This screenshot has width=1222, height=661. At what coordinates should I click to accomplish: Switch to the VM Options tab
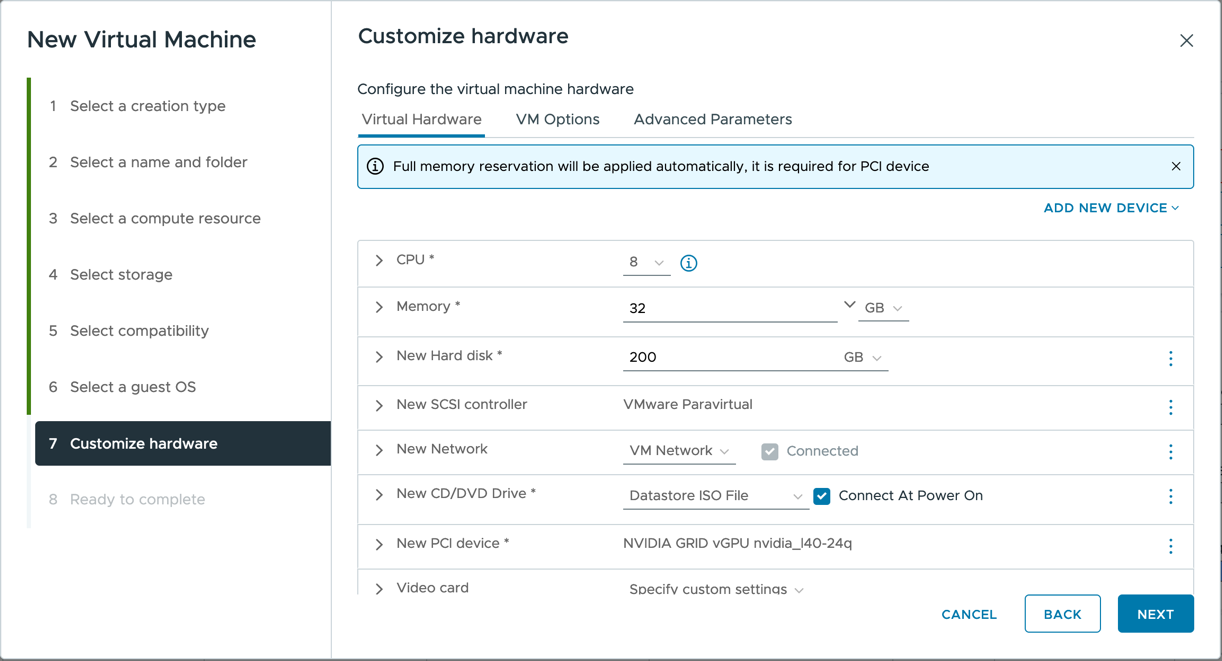coord(557,120)
